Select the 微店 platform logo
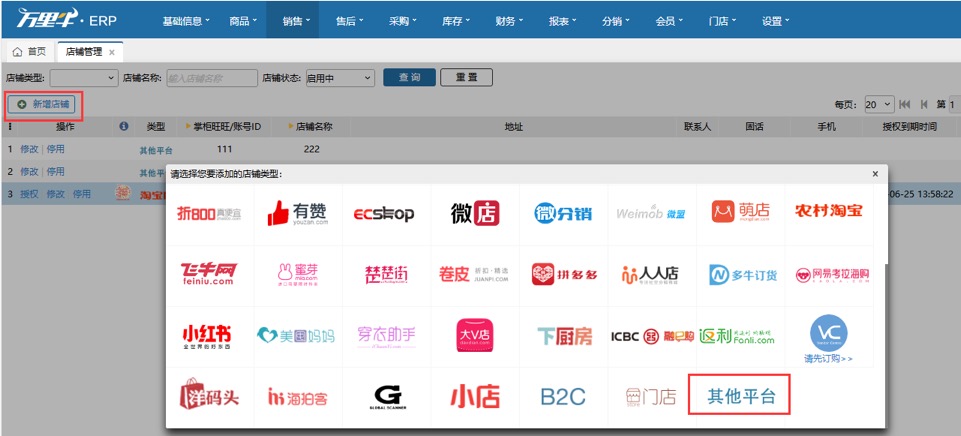Screen dimensions: 961x436 coord(475,213)
